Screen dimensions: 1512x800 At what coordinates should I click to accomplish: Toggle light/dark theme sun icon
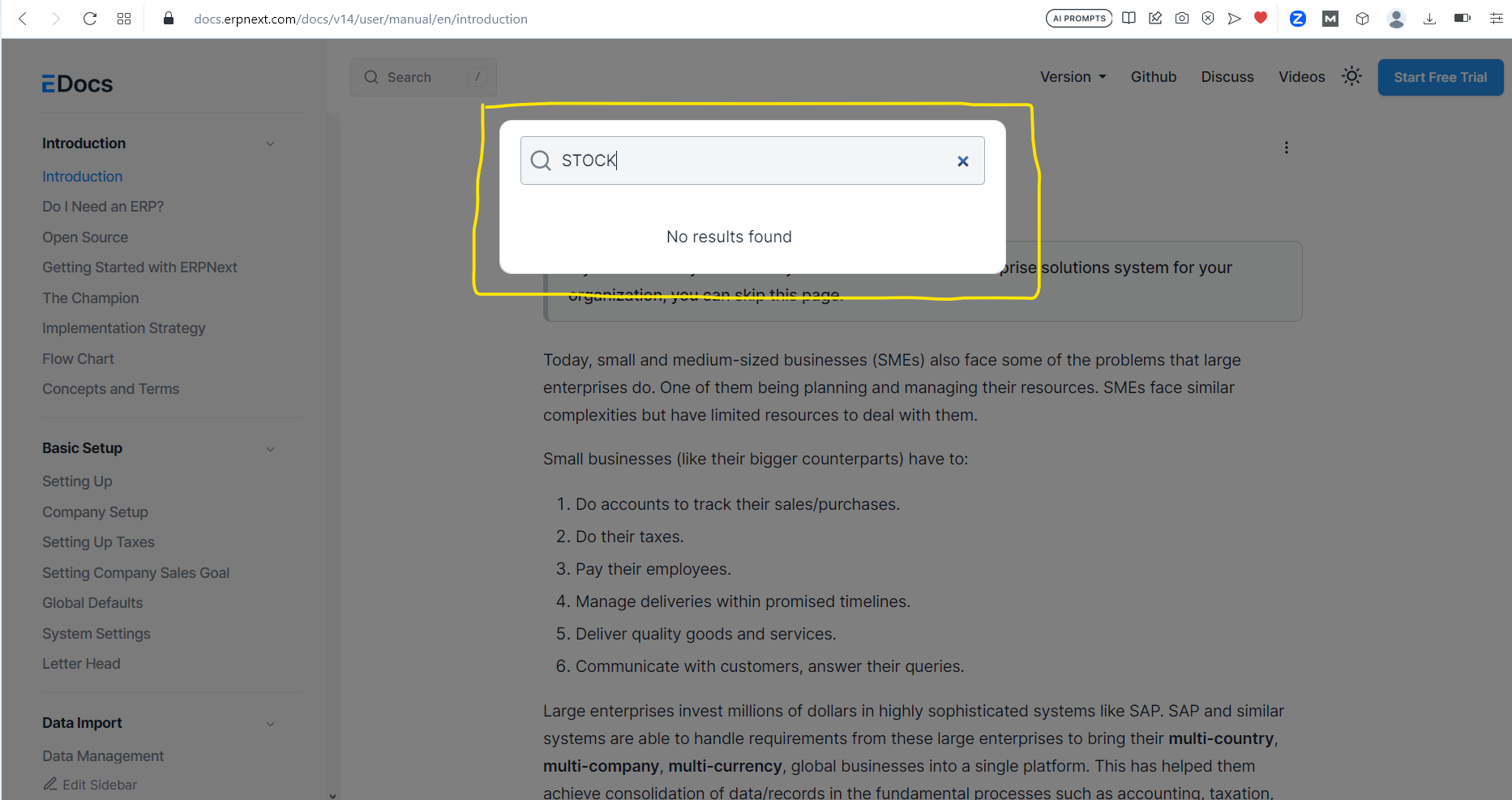coord(1351,76)
